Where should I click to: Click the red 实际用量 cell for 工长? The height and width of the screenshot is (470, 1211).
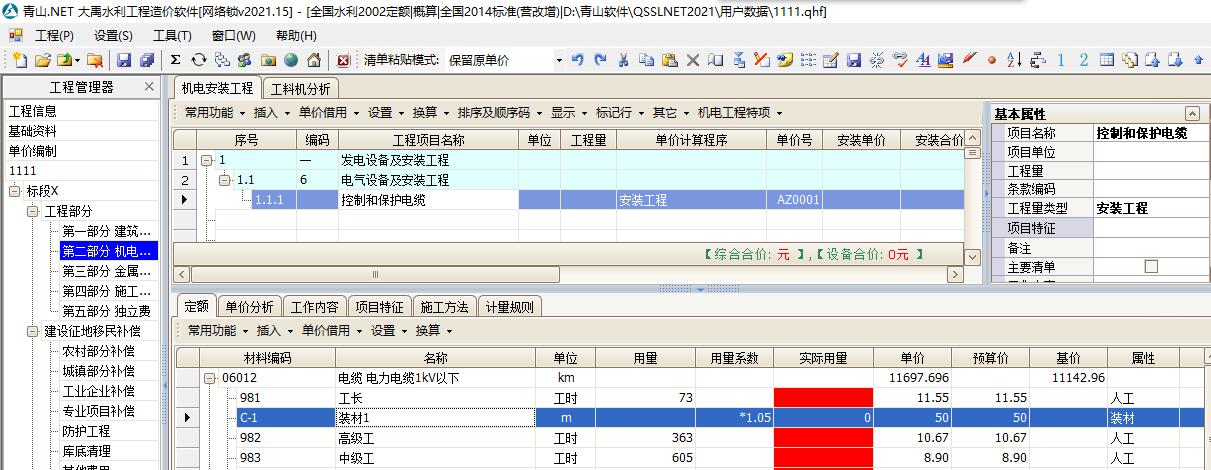tap(823, 398)
